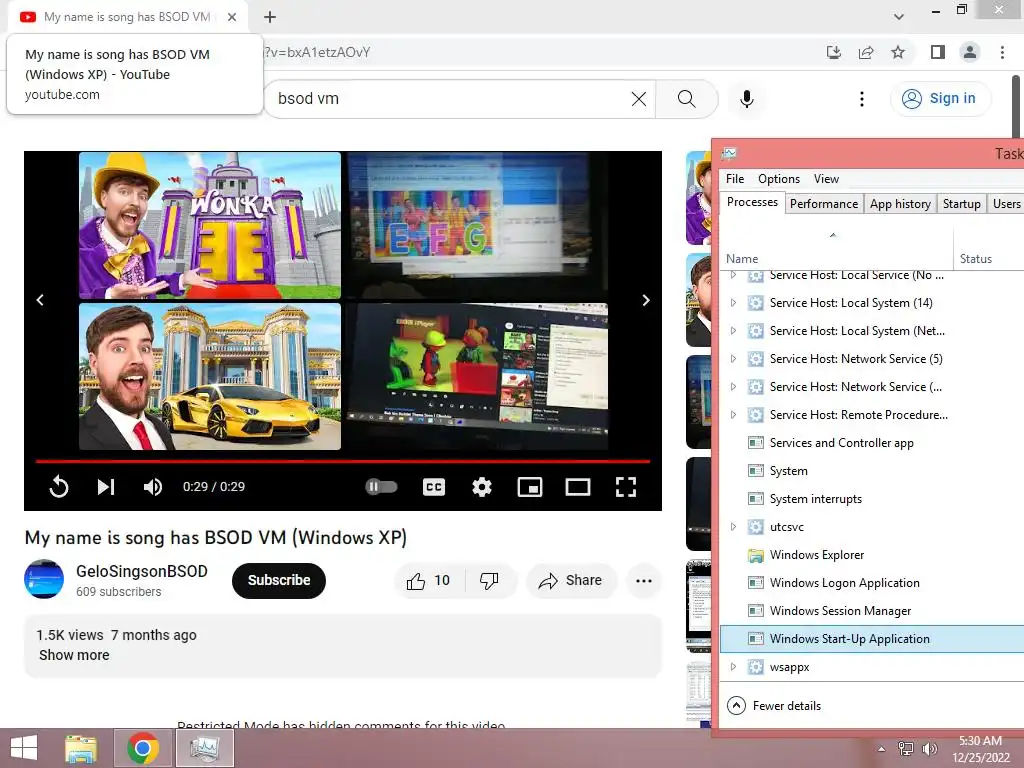Open the GeloSingsonBSOD channel avatar

coord(44,579)
